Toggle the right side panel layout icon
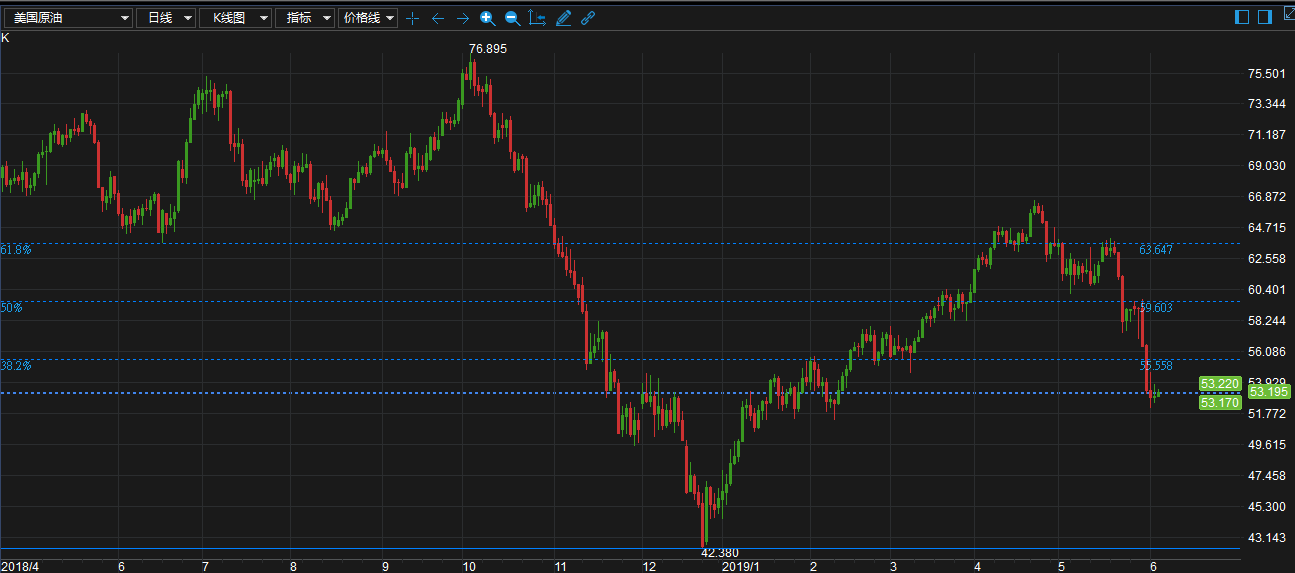 (x=1265, y=17)
